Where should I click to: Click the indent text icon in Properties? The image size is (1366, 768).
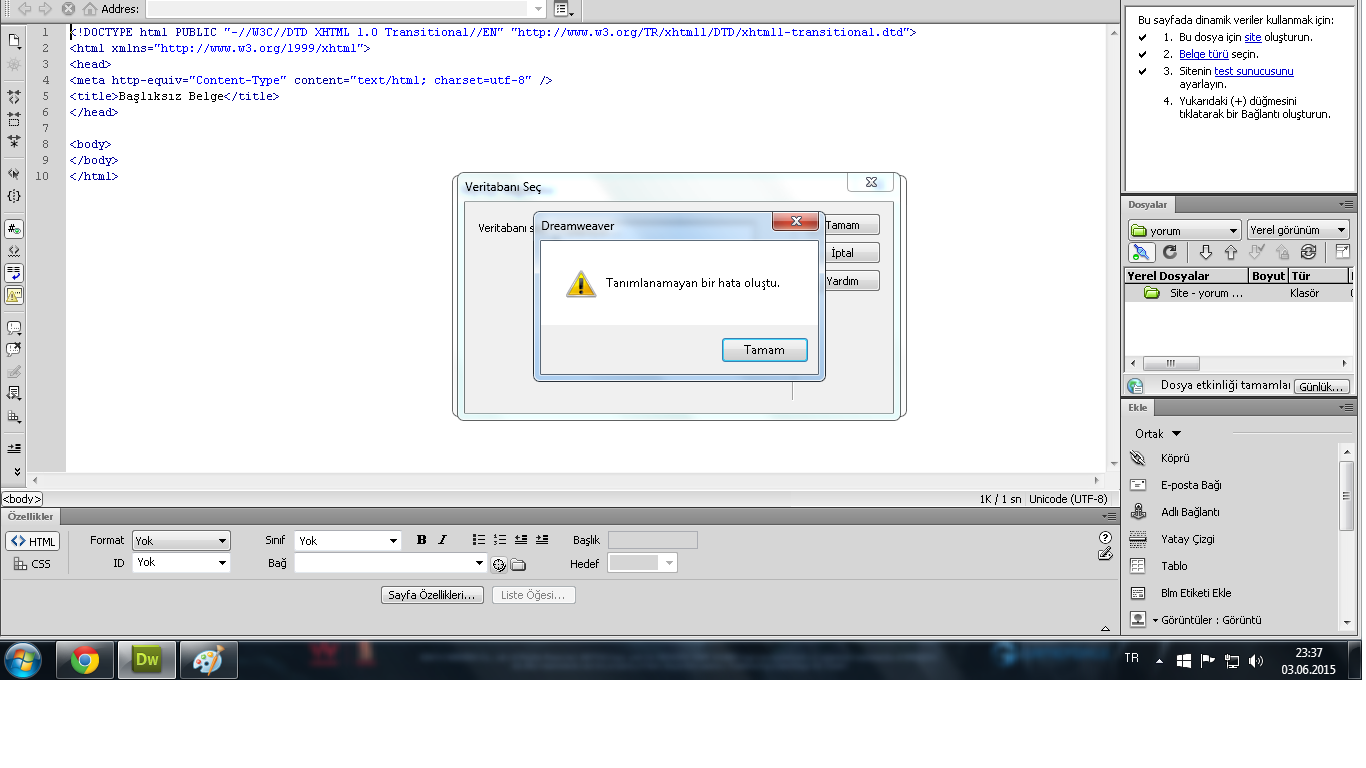(x=542, y=540)
